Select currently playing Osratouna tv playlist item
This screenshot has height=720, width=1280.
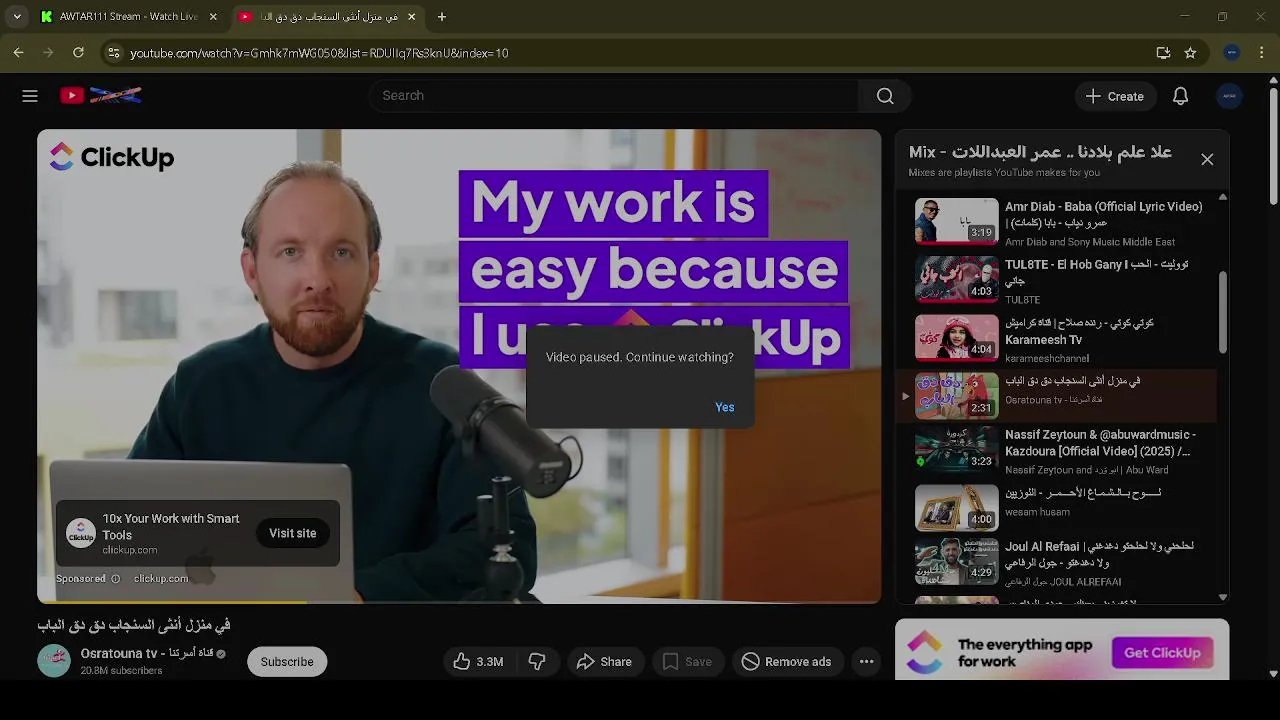1058,395
